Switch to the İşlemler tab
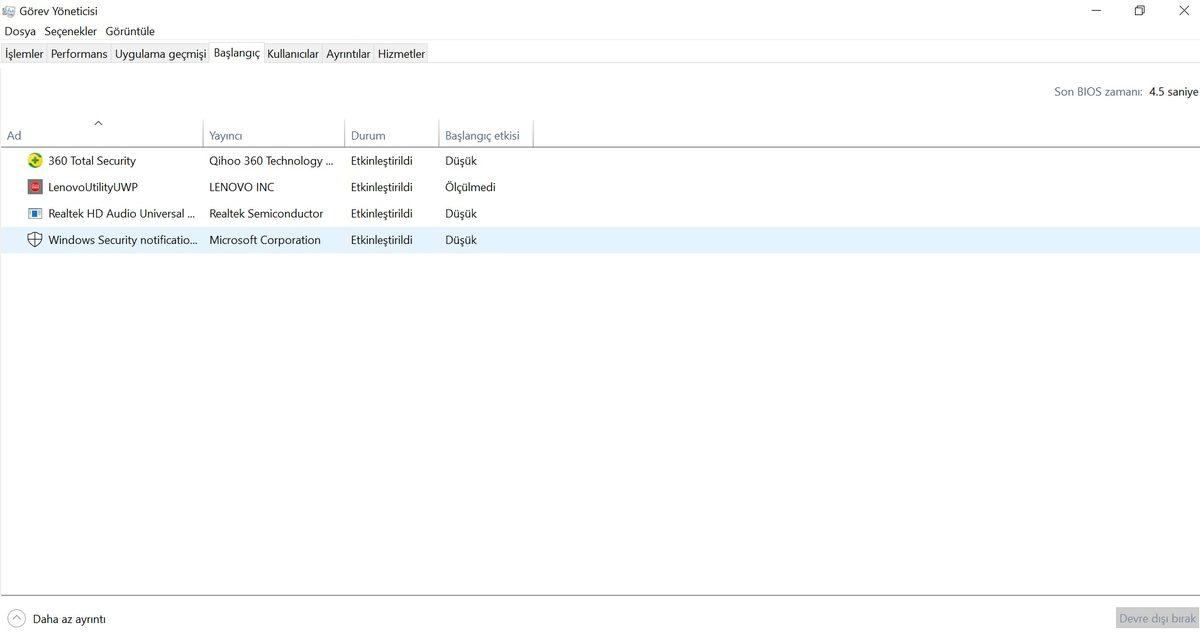This screenshot has height=640, width=1200. 24,54
